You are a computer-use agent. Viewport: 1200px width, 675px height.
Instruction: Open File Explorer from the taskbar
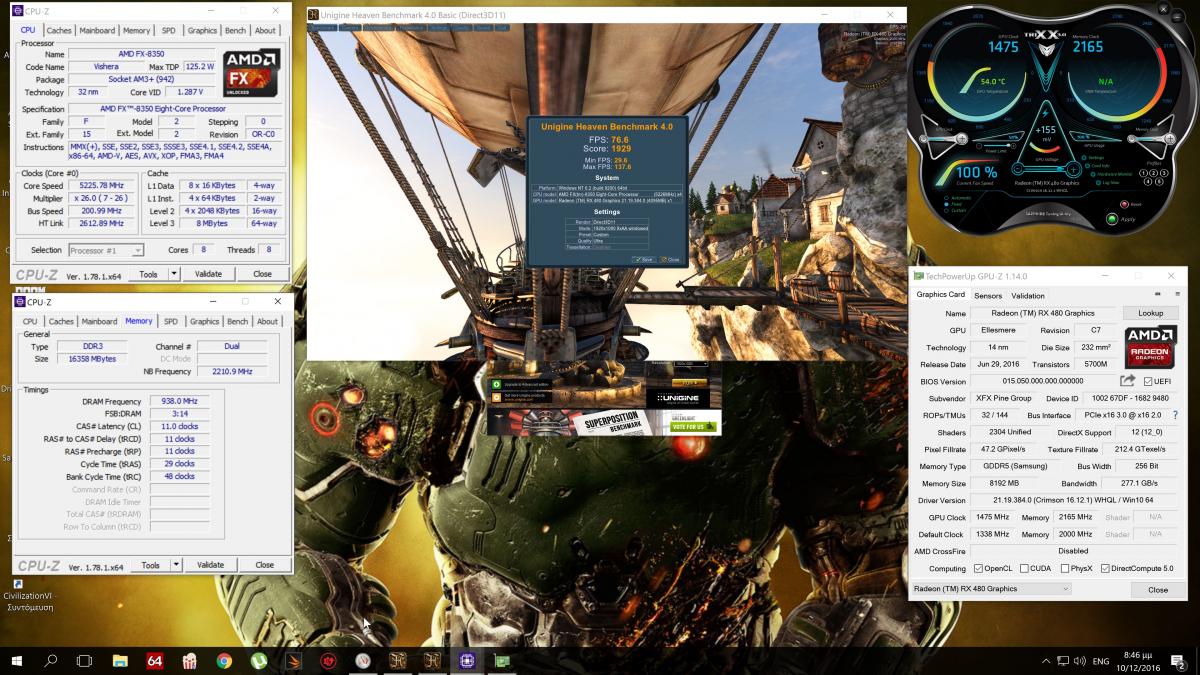click(x=120, y=661)
